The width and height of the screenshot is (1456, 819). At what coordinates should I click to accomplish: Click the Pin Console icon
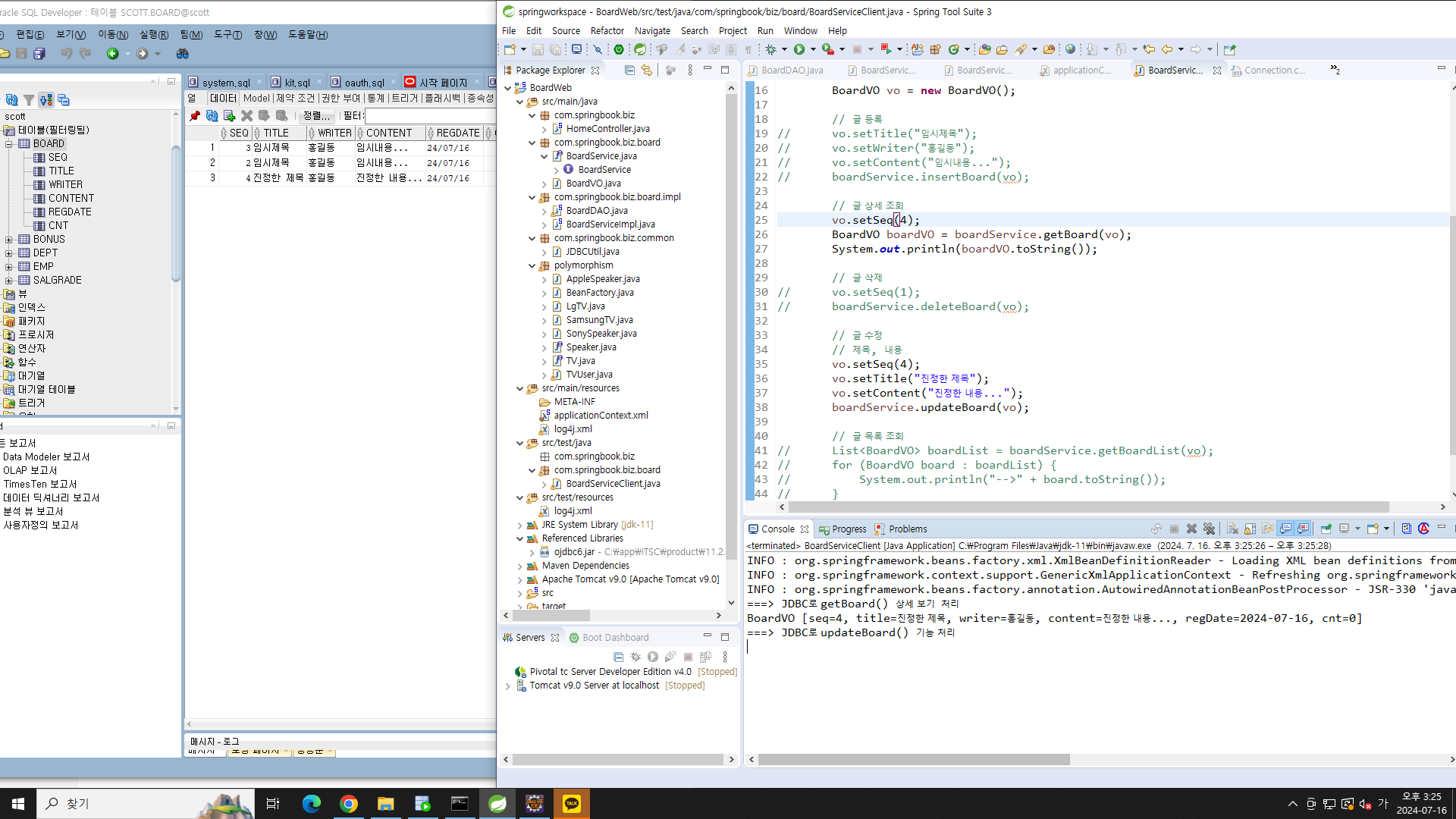point(1326,529)
